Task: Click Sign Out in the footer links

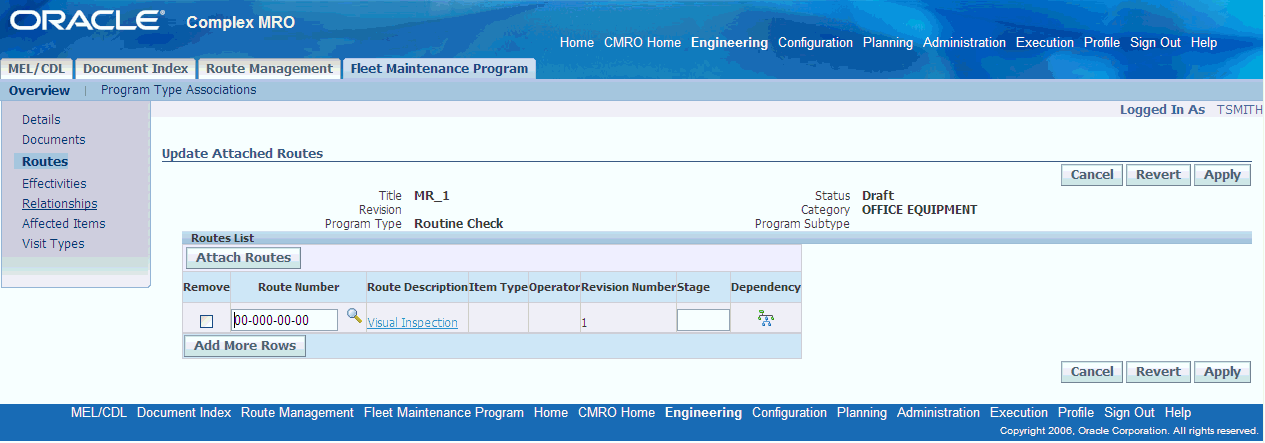Action: click(1129, 413)
